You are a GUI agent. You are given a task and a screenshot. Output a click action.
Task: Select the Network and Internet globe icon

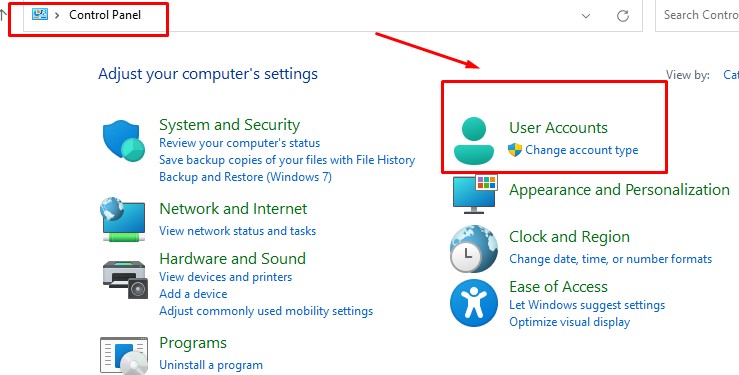(123, 220)
